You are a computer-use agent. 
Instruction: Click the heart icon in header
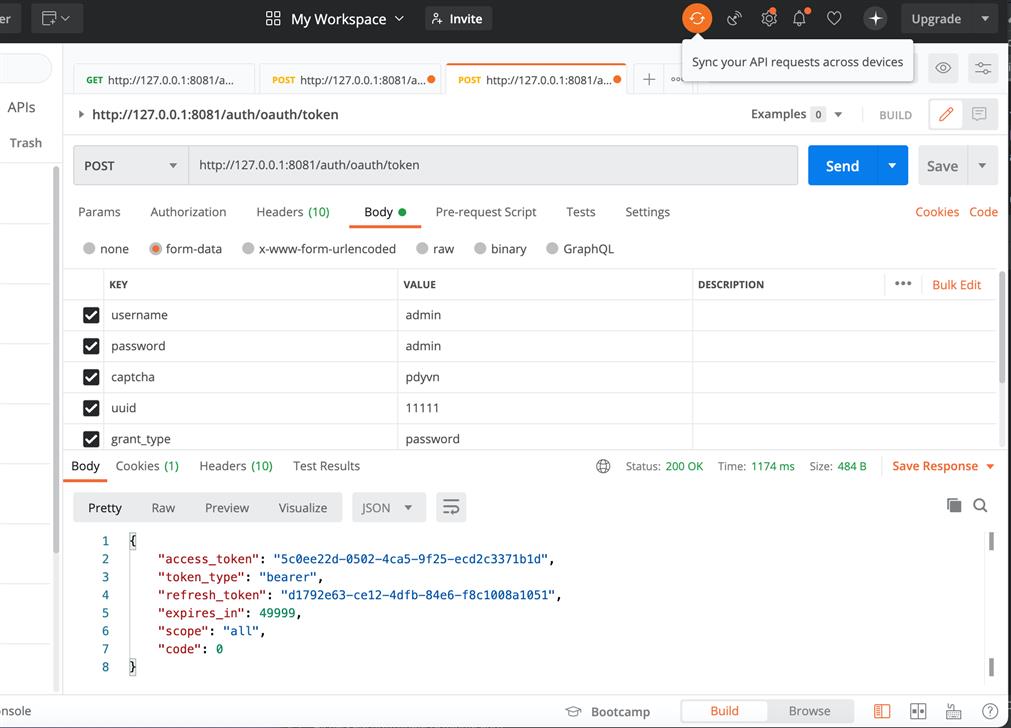click(x=834, y=19)
